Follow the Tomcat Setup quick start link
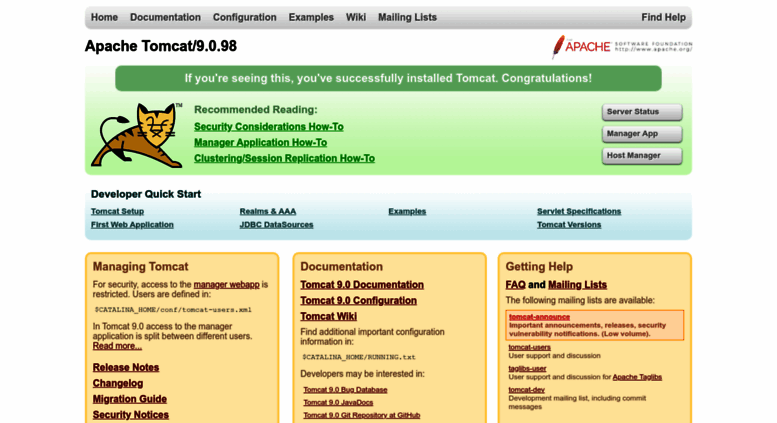777x423 pixels. (117, 211)
